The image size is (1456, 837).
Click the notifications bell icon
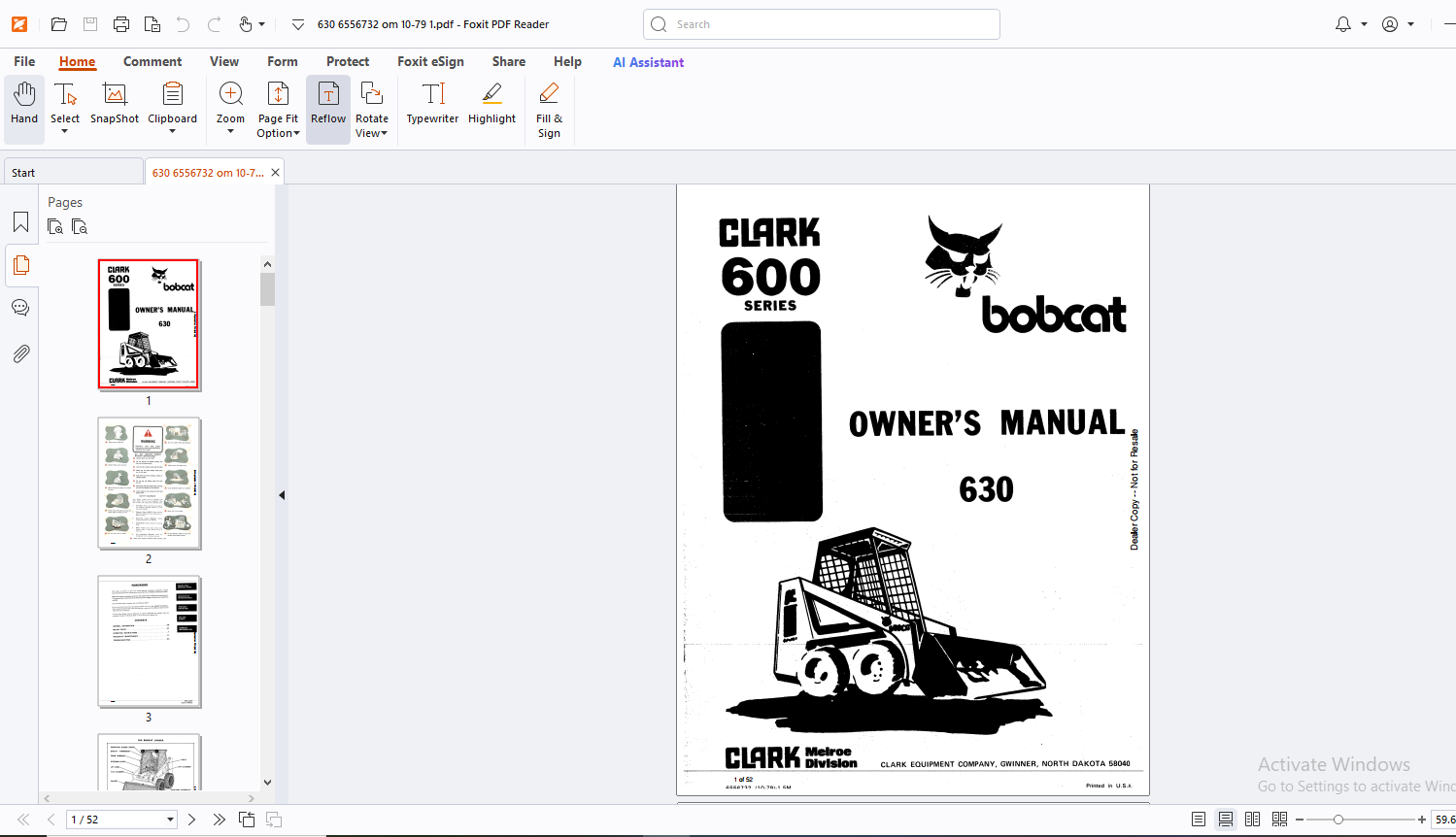(x=1343, y=24)
